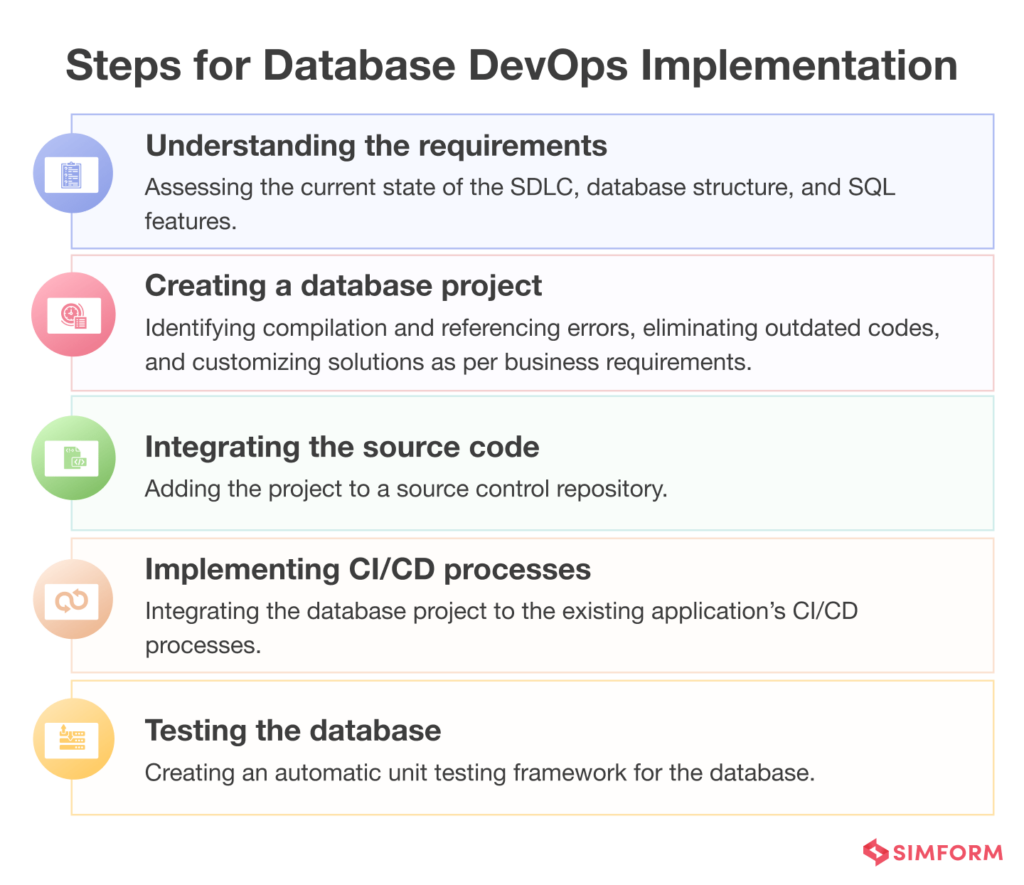
Task: Select the green source code file icon
Action: pyautogui.click(x=73, y=458)
